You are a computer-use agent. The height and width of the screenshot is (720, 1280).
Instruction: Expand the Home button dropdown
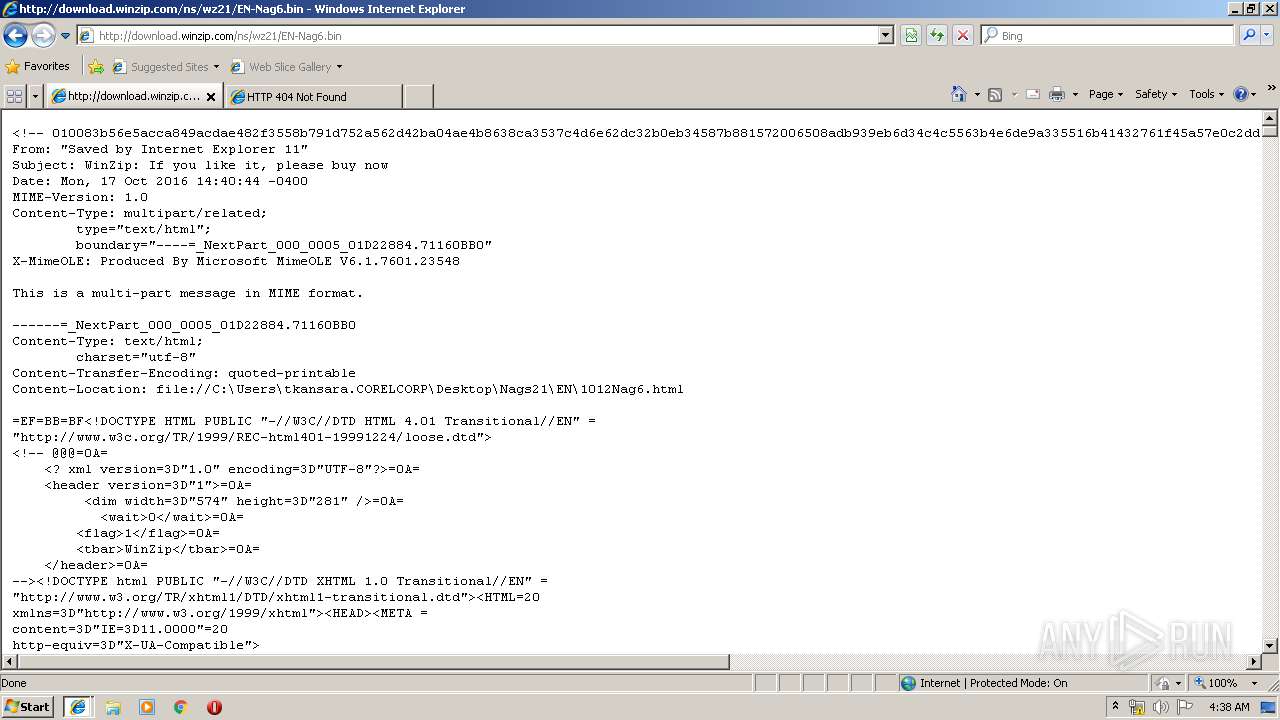point(977,94)
